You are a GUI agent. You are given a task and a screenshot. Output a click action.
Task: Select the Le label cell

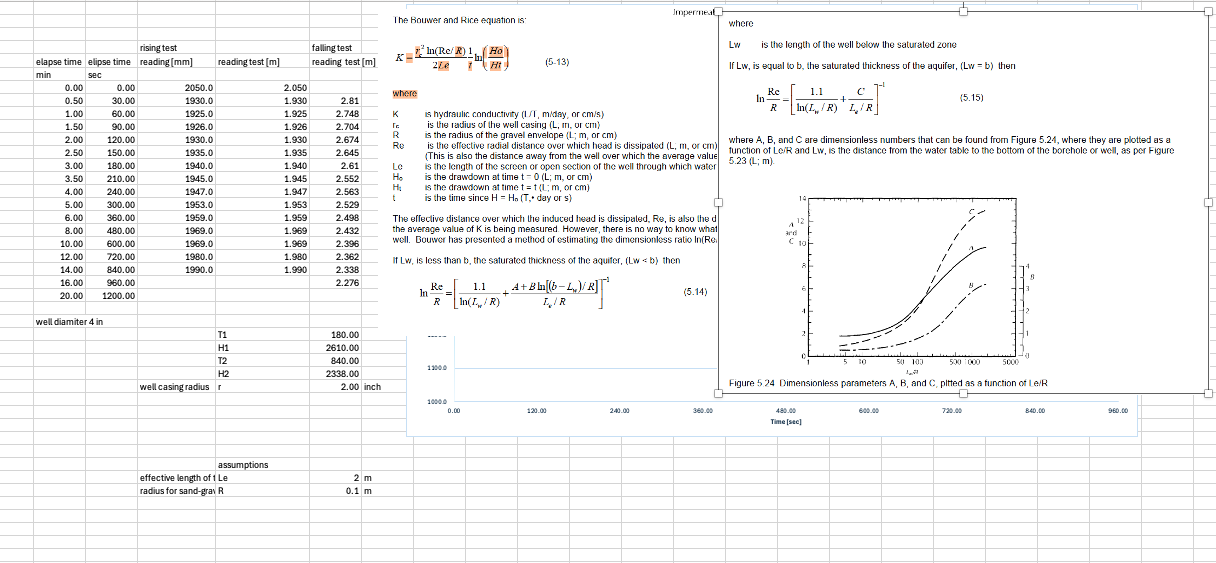click(x=262, y=478)
